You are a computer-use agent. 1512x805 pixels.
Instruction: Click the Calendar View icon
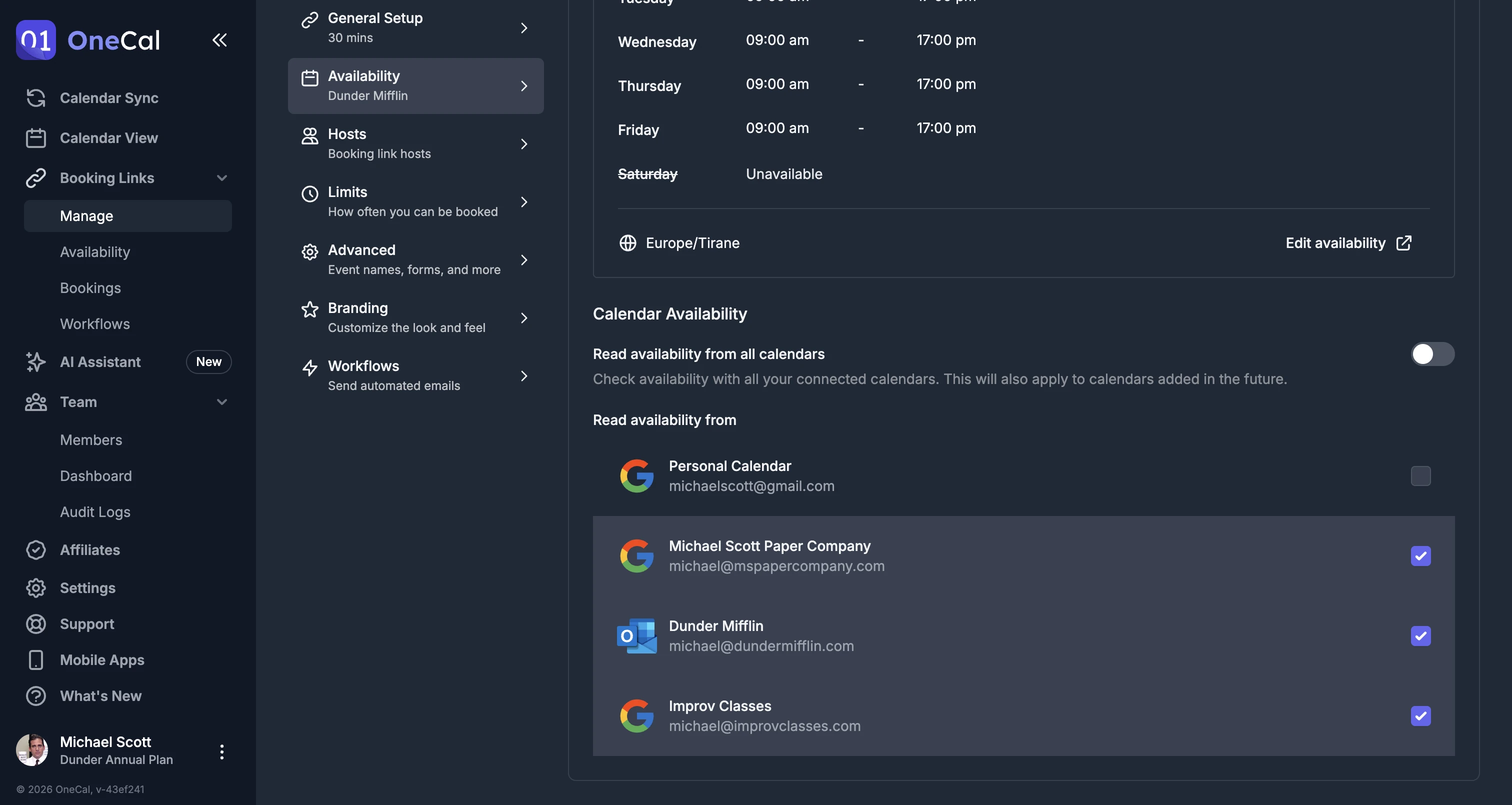[x=36, y=138]
